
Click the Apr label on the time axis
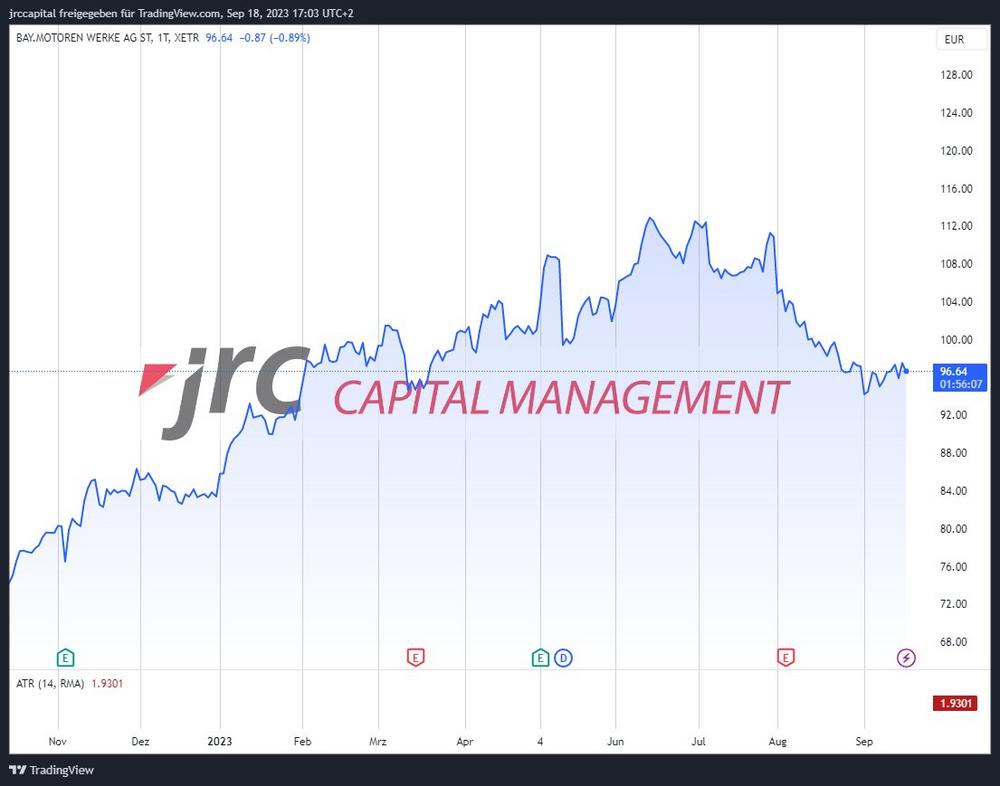465,741
